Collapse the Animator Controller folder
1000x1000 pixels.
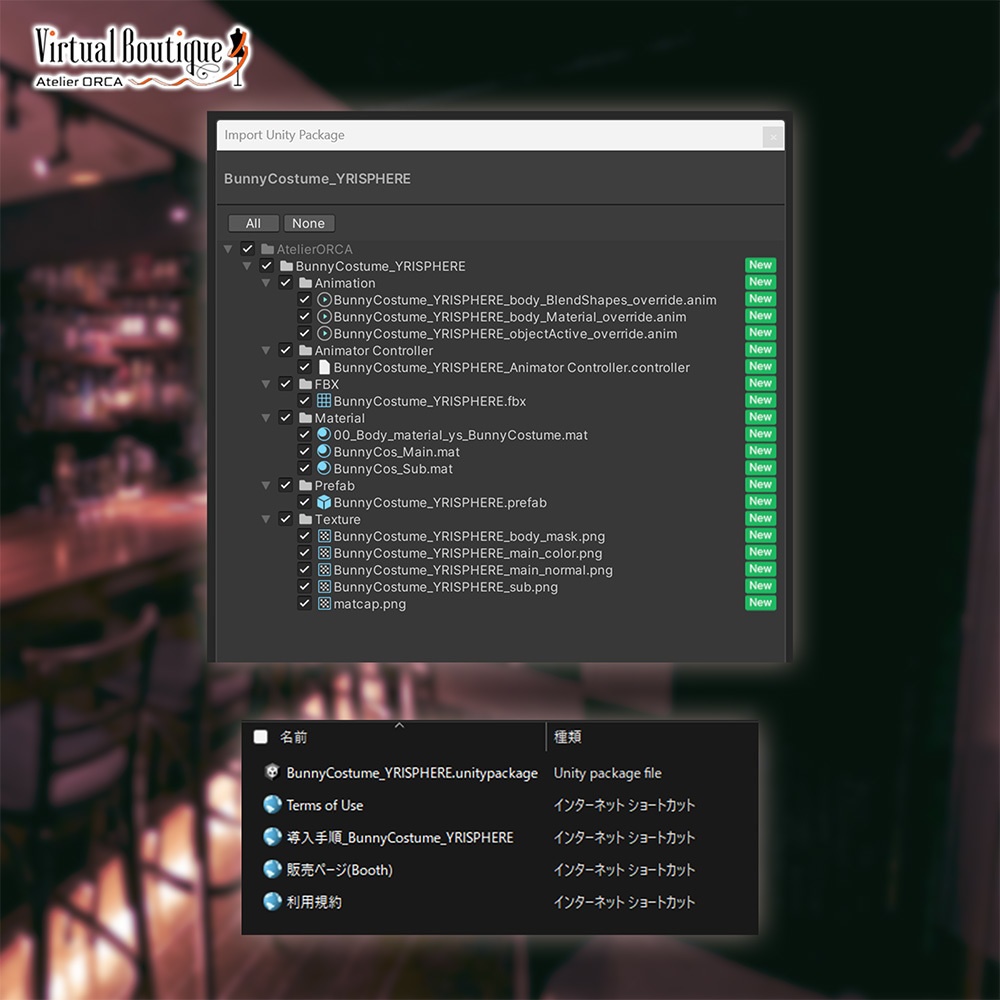click(266, 350)
